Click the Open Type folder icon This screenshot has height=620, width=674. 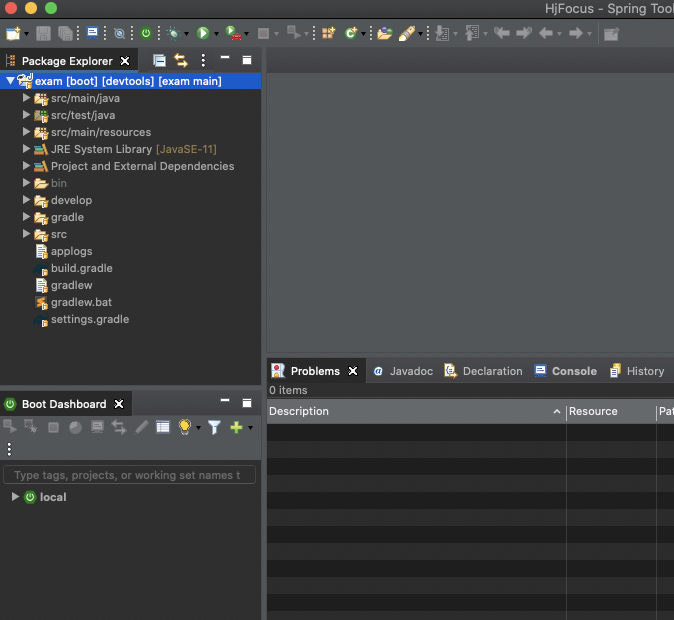(385, 33)
